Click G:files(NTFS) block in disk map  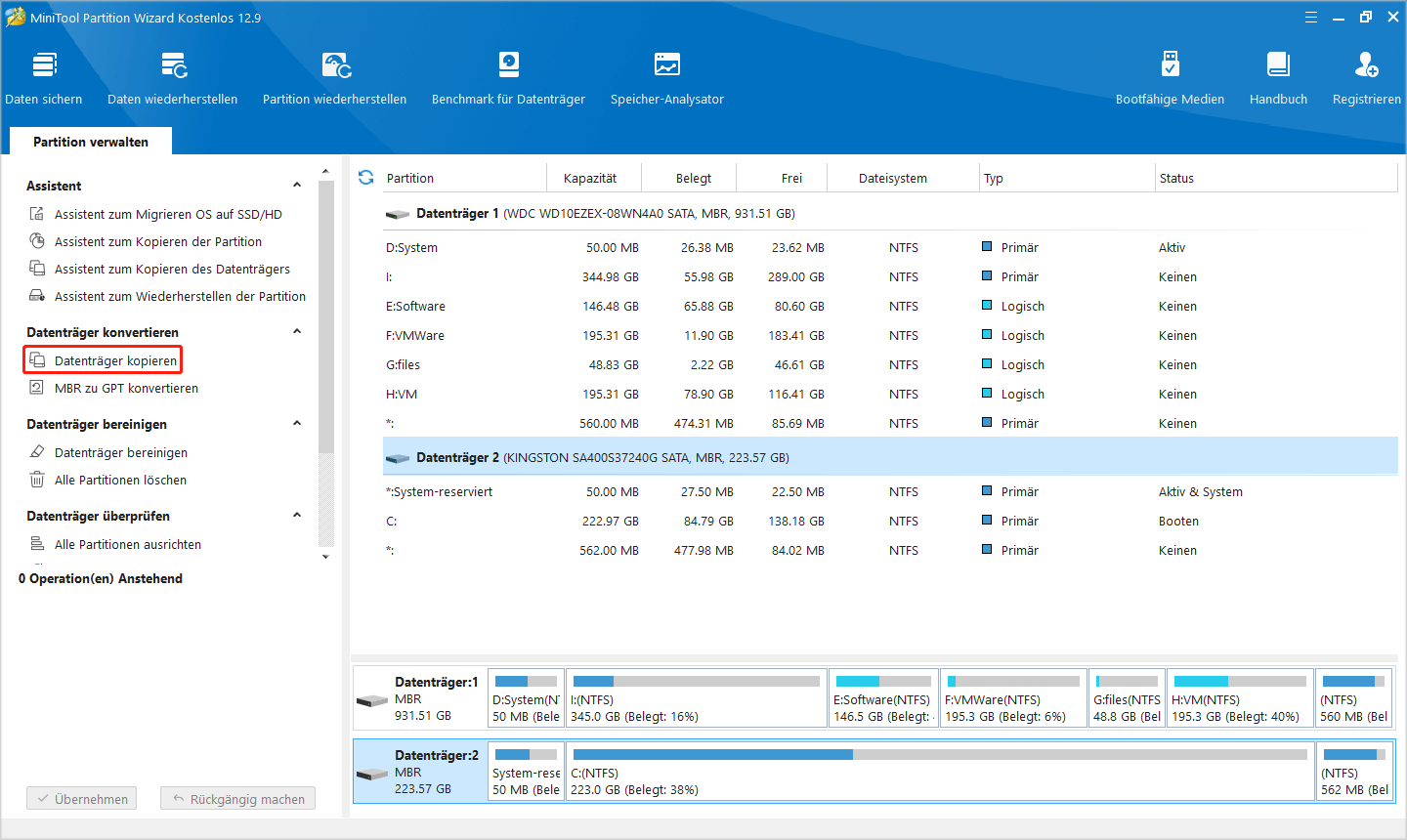[1127, 697]
